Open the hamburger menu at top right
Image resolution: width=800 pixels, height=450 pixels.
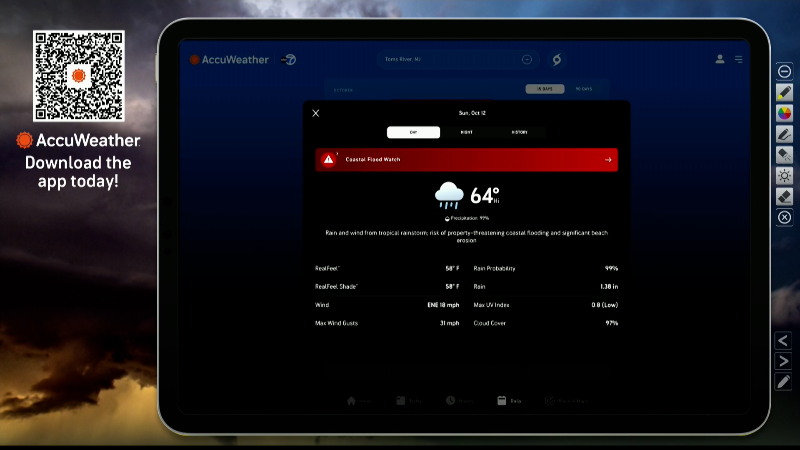(x=739, y=60)
